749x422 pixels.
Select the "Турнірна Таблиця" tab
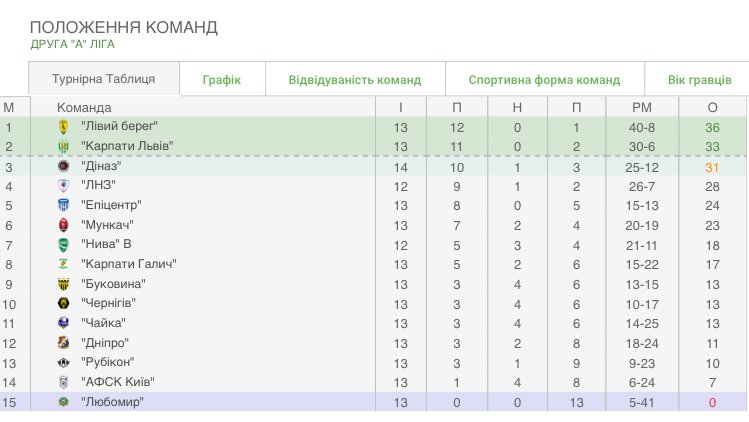[x=104, y=78]
